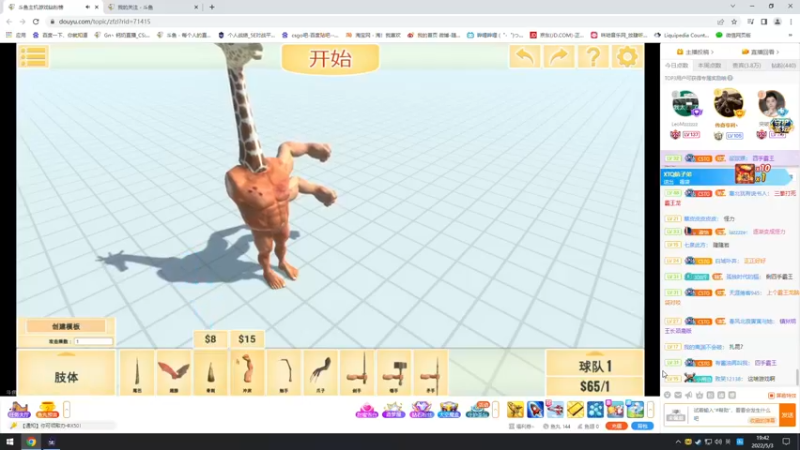
Task: Open the gold trophy prediction icon
Action: (47, 410)
